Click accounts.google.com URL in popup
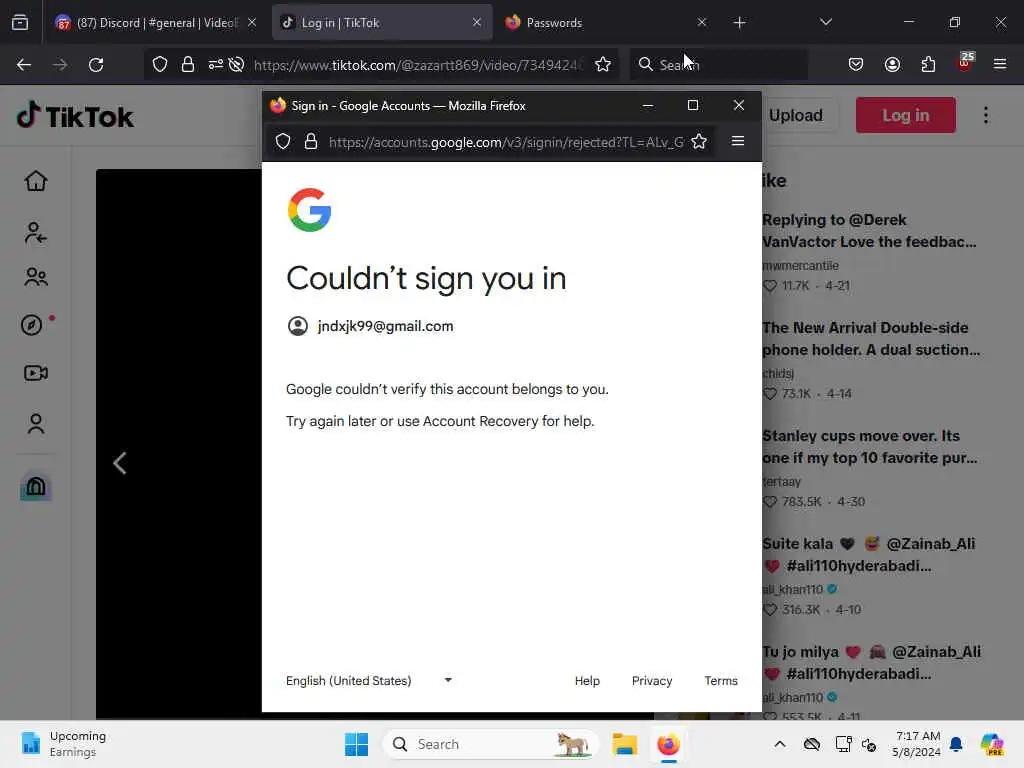This screenshot has height=768, width=1024. (506, 142)
